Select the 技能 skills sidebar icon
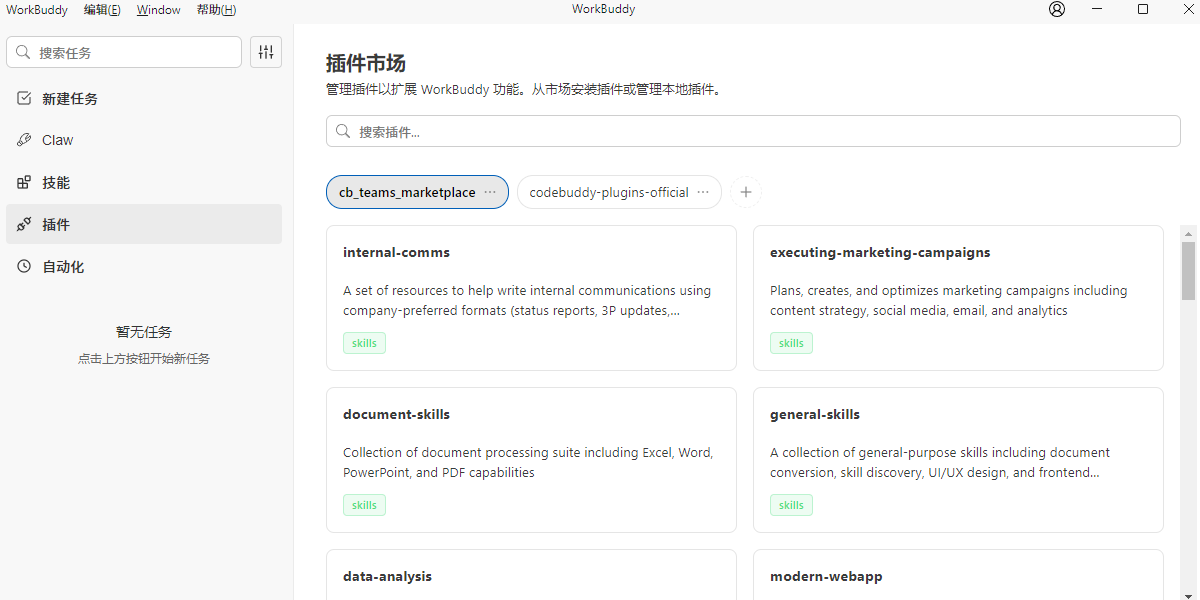 25,182
